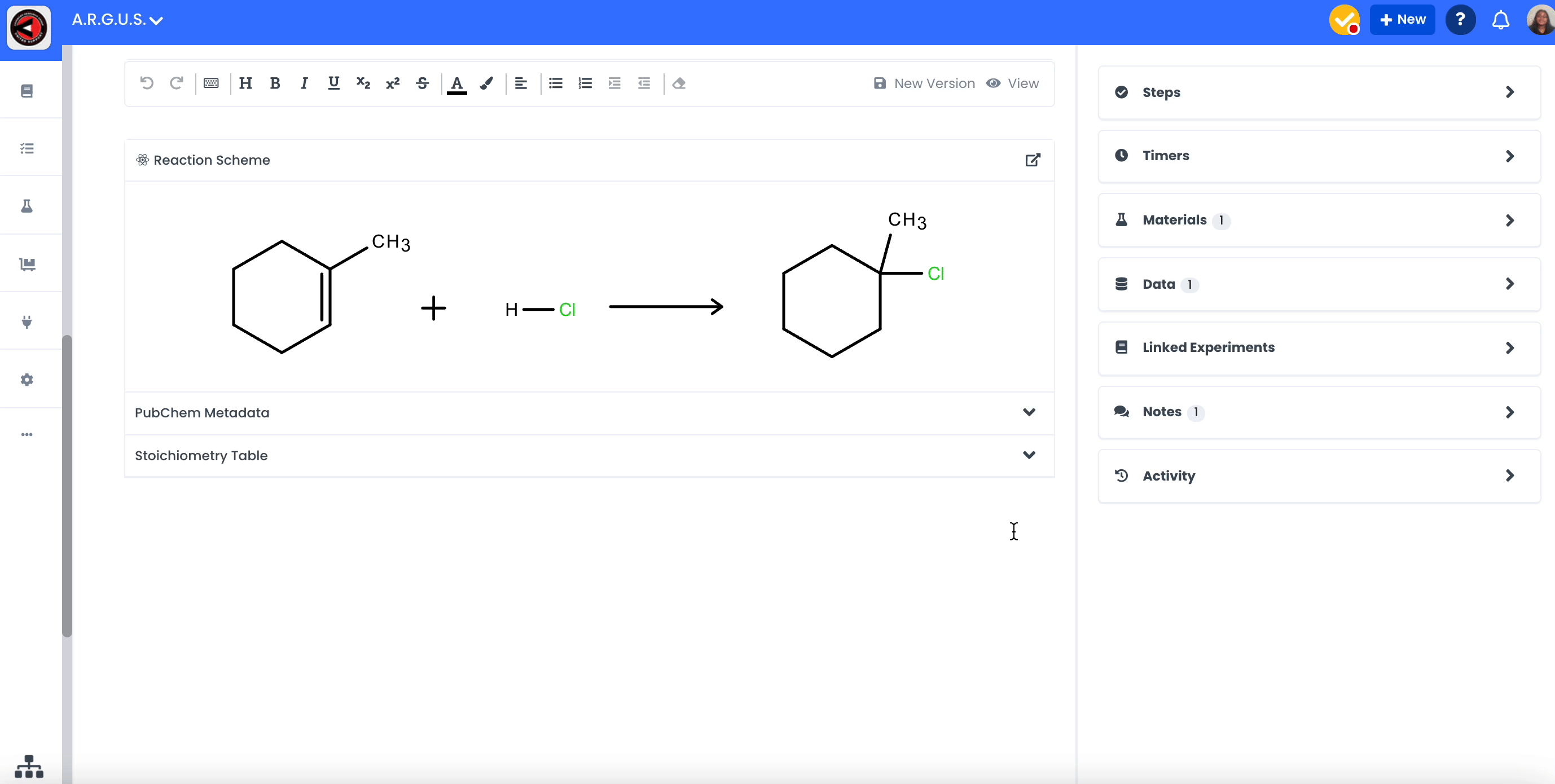Click the eraser clear-formatting icon
The width and height of the screenshot is (1555, 784).
679,83
